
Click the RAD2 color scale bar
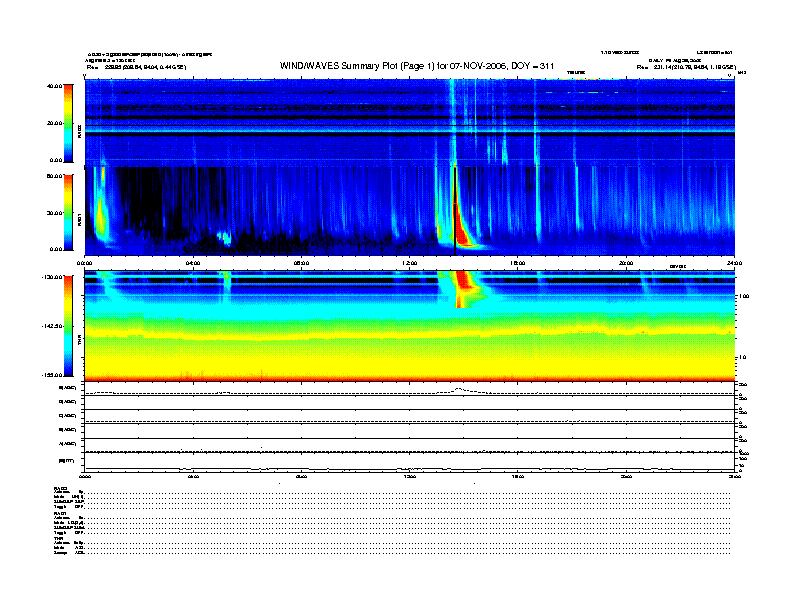(x=68, y=123)
